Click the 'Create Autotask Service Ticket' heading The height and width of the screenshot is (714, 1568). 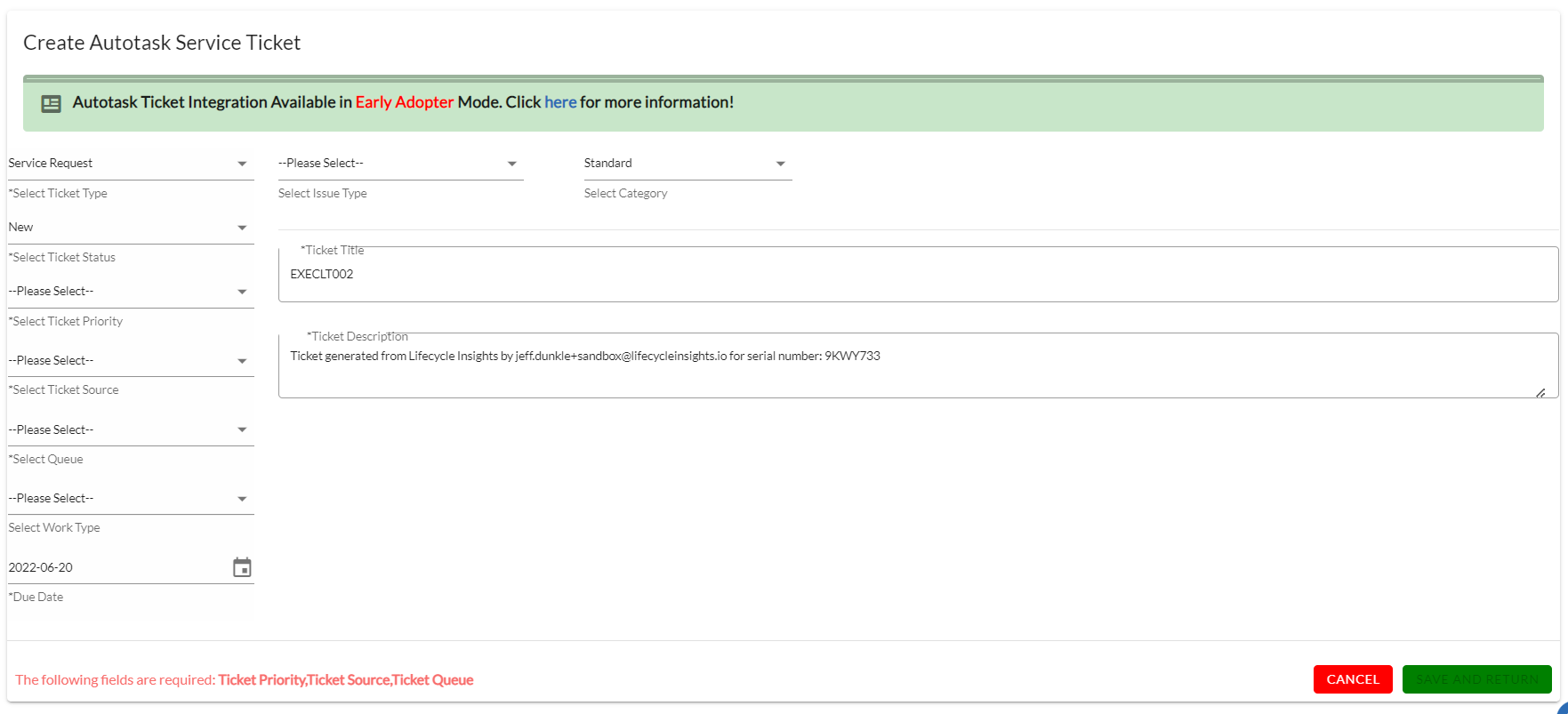[x=162, y=43]
